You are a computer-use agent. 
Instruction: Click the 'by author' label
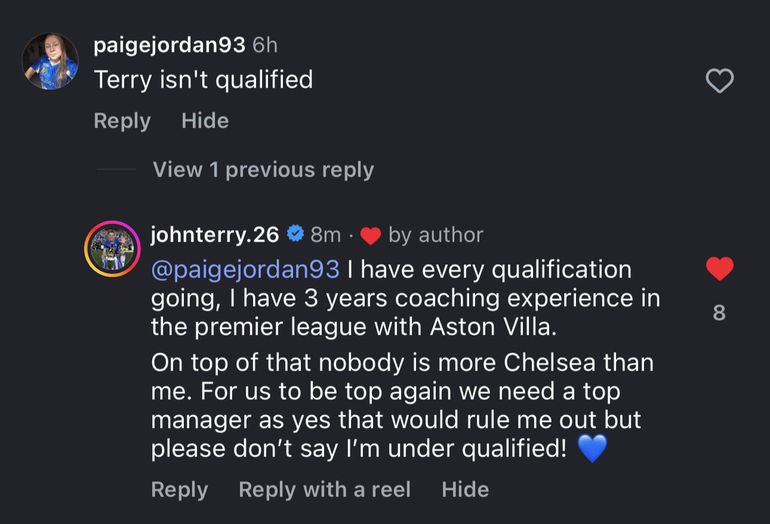tap(435, 235)
